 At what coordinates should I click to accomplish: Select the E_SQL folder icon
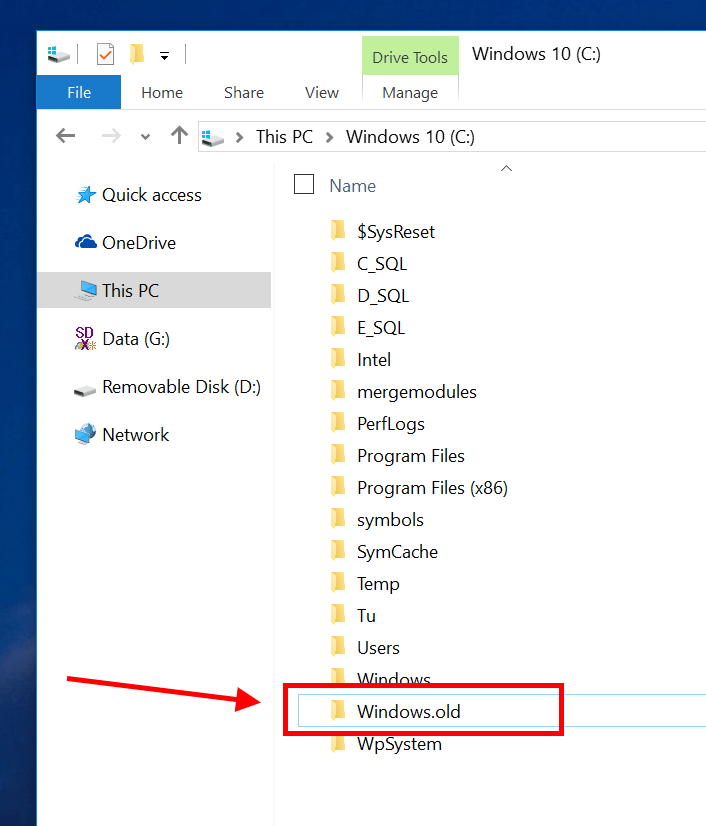[x=338, y=327]
